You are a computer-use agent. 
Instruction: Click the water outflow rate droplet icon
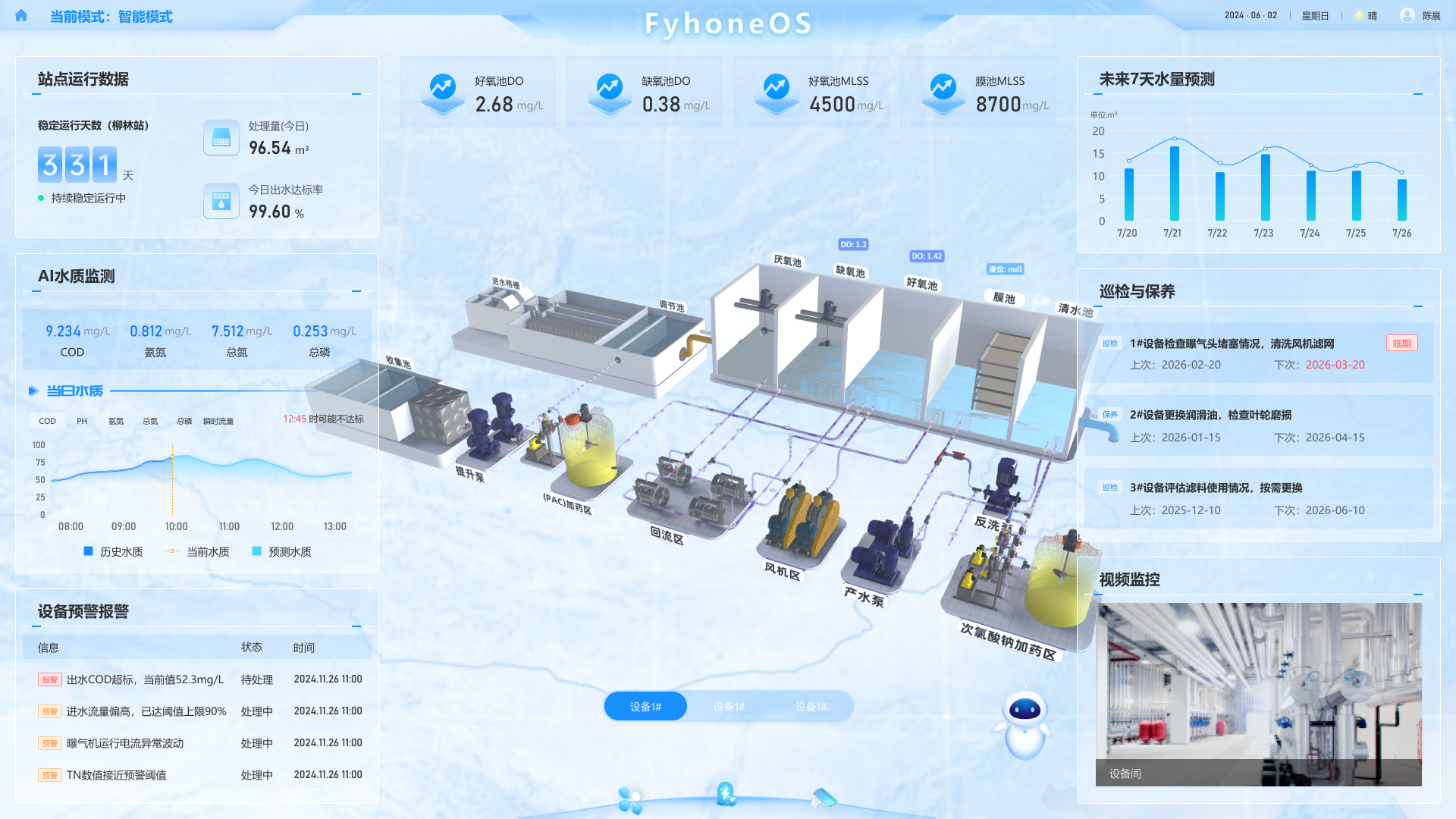click(x=221, y=201)
